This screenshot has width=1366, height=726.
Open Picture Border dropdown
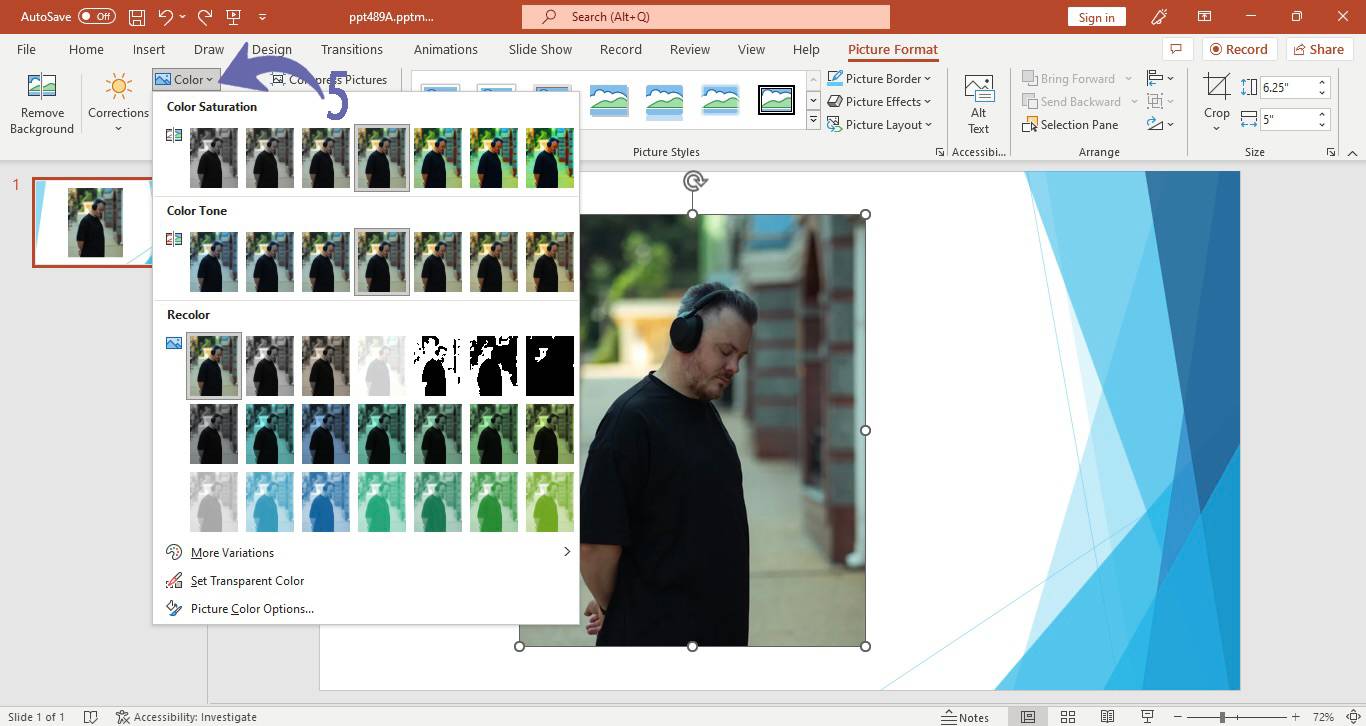[x=879, y=78]
